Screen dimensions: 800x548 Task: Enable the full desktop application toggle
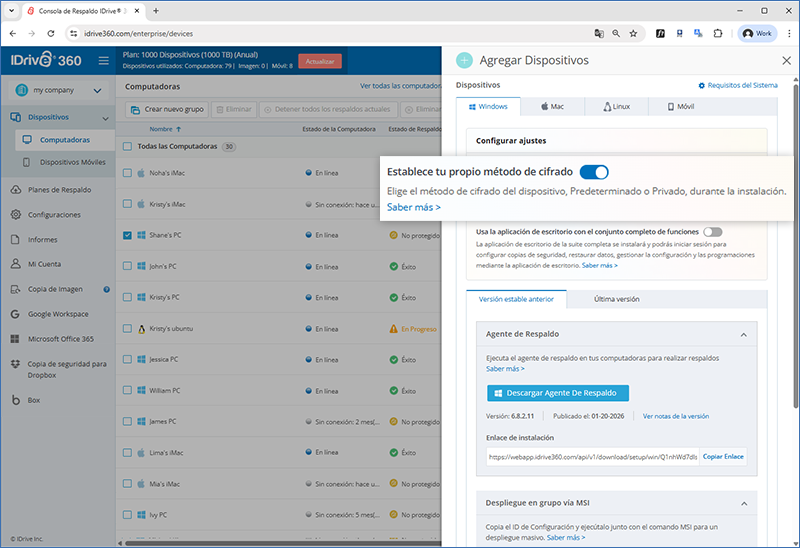click(x=712, y=232)
